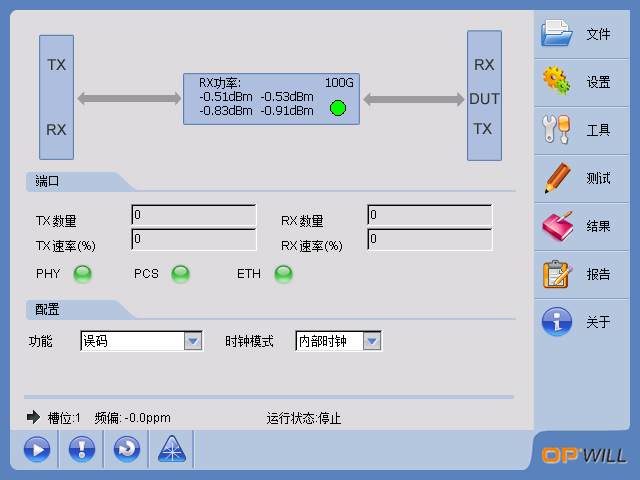Open the 文件 menu label
This screenshot has height=480, width=640.
(598, 34)
